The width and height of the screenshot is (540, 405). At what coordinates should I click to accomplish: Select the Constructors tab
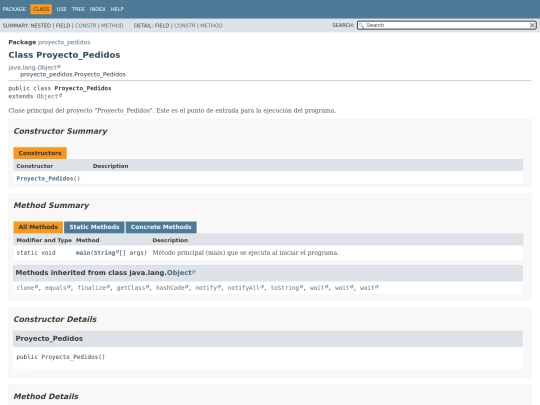click(x=40, y=153)
